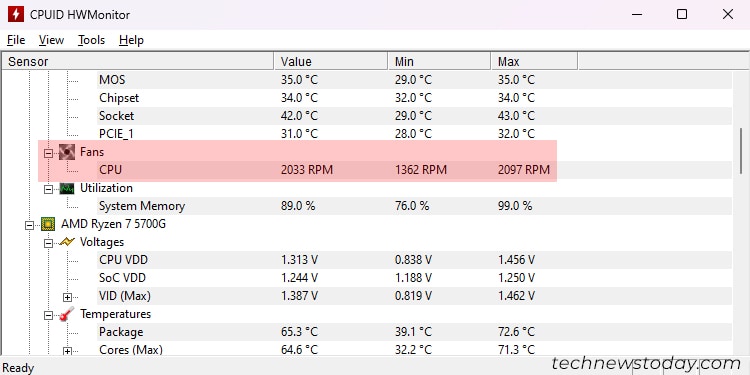Click the 72.6 °C Package maximum
The image size is (750, 375).
[x=516, y=332]
